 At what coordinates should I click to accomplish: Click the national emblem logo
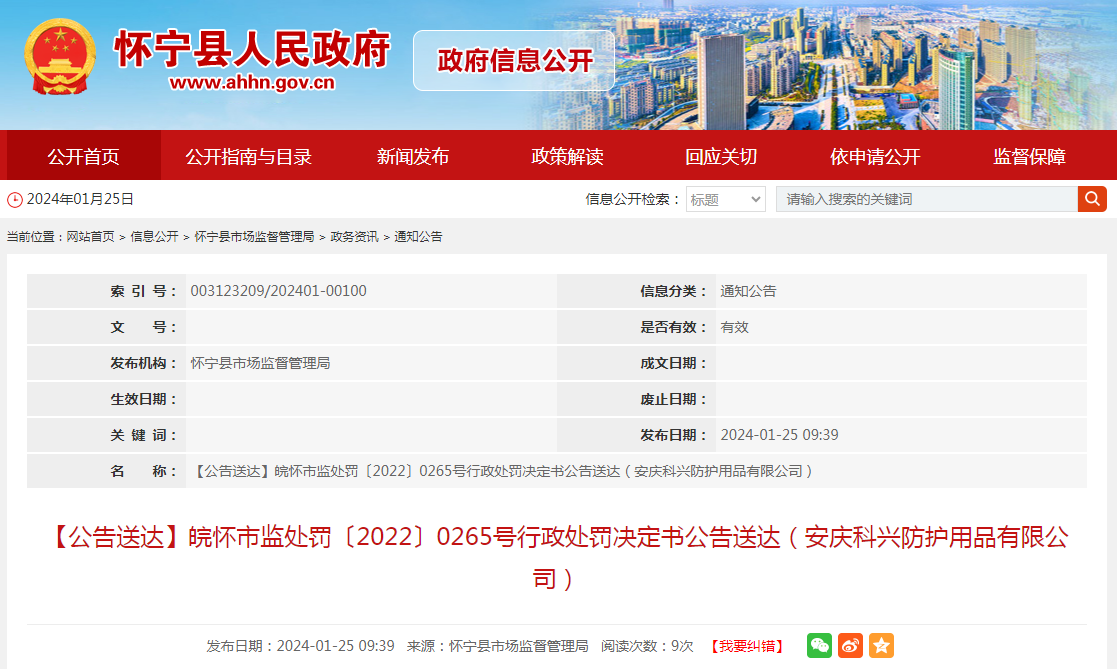61,59
